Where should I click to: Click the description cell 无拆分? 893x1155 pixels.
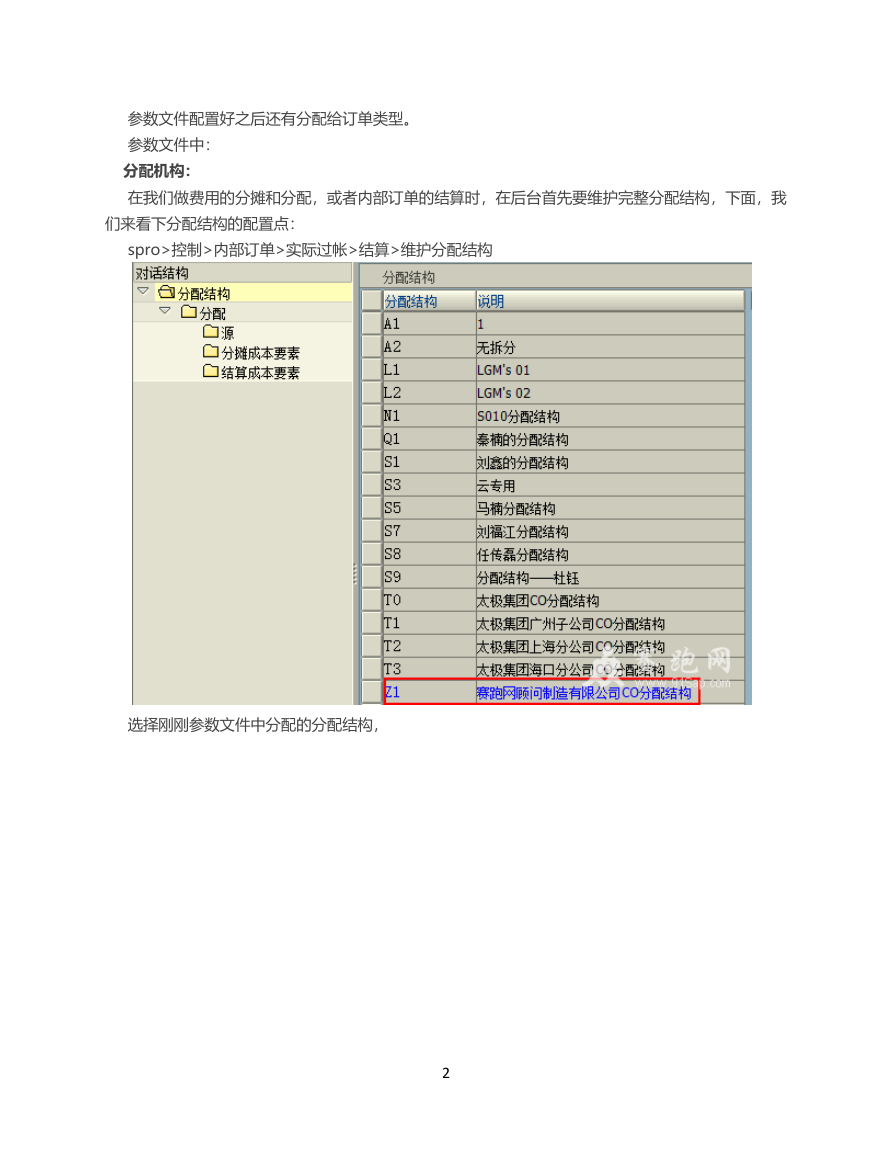[610, 347]
